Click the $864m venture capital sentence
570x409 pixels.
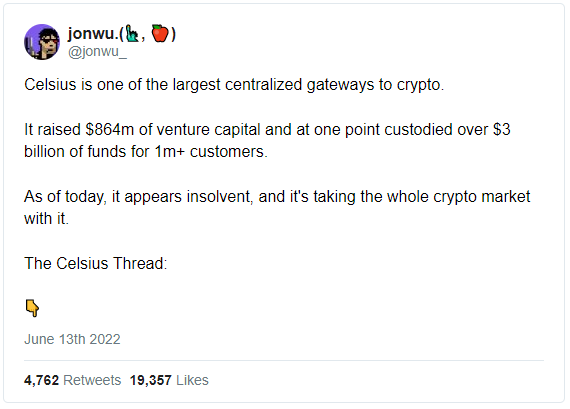pyautogui.click(x=267, y=130)
